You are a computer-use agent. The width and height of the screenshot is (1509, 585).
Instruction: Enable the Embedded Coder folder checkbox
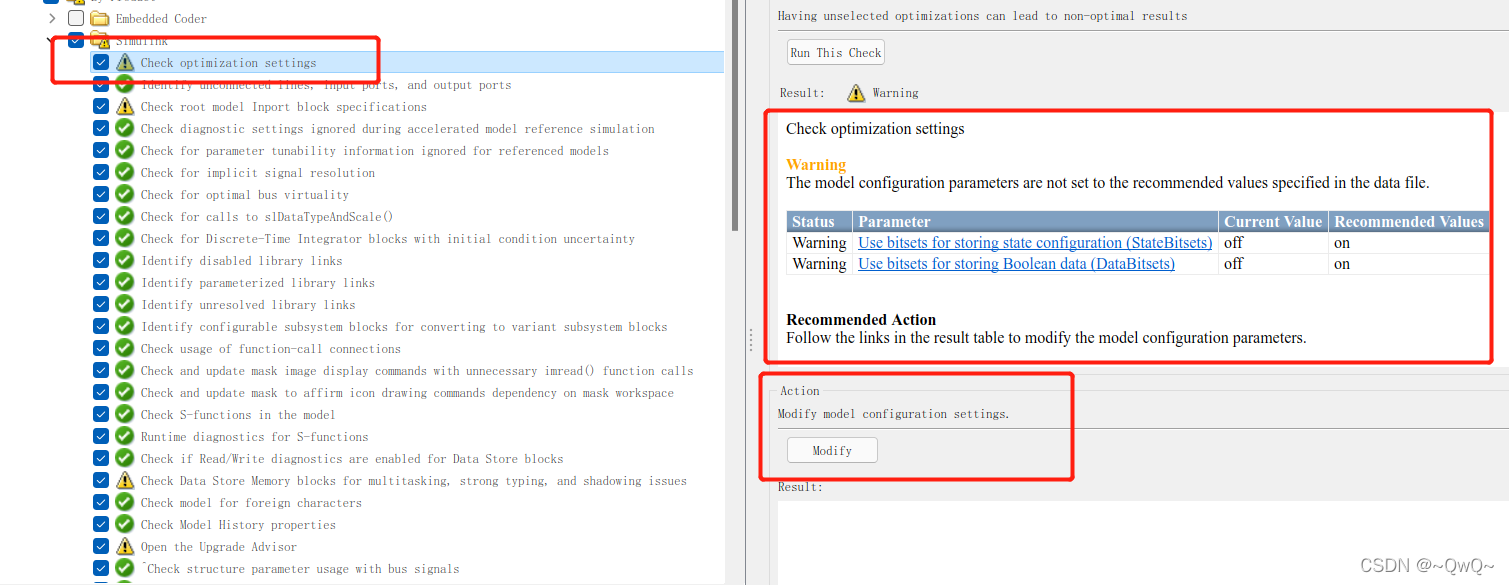coord(76,18)
